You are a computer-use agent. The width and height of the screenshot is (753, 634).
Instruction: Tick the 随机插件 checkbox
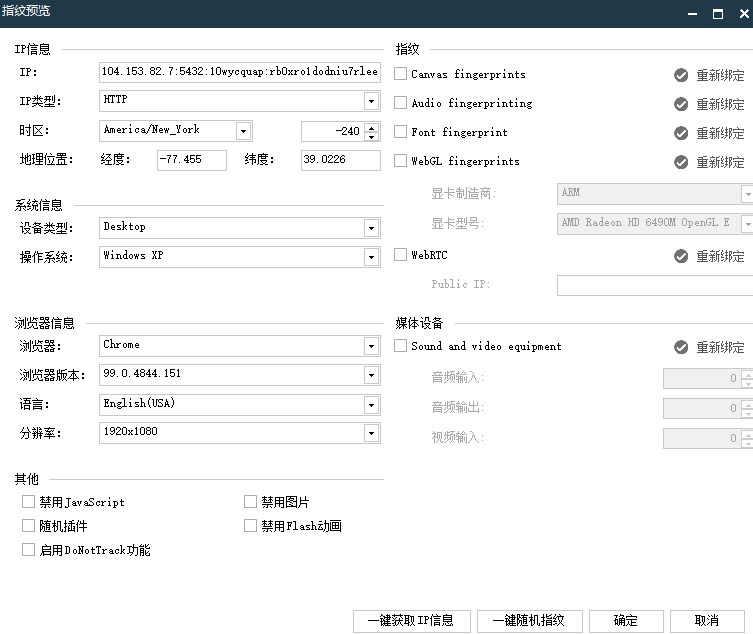28,525
